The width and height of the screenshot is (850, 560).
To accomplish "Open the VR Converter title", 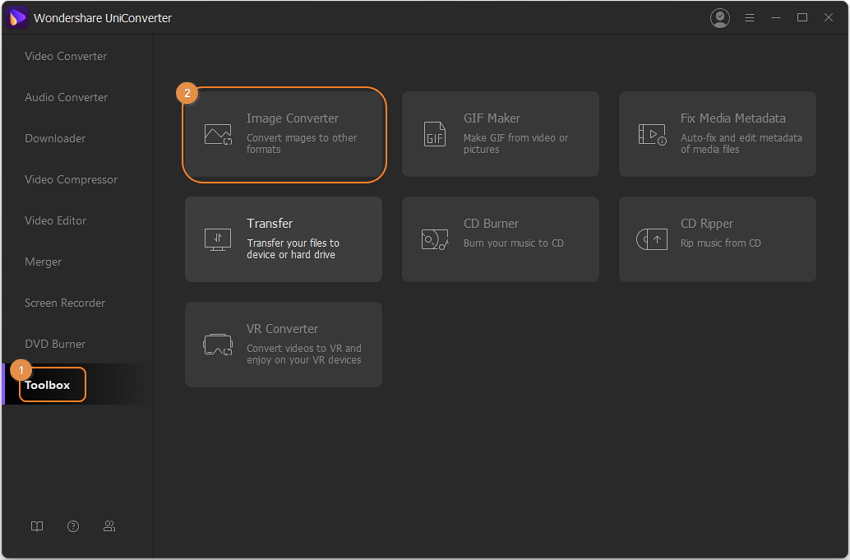I will click(x=282, y=329).
